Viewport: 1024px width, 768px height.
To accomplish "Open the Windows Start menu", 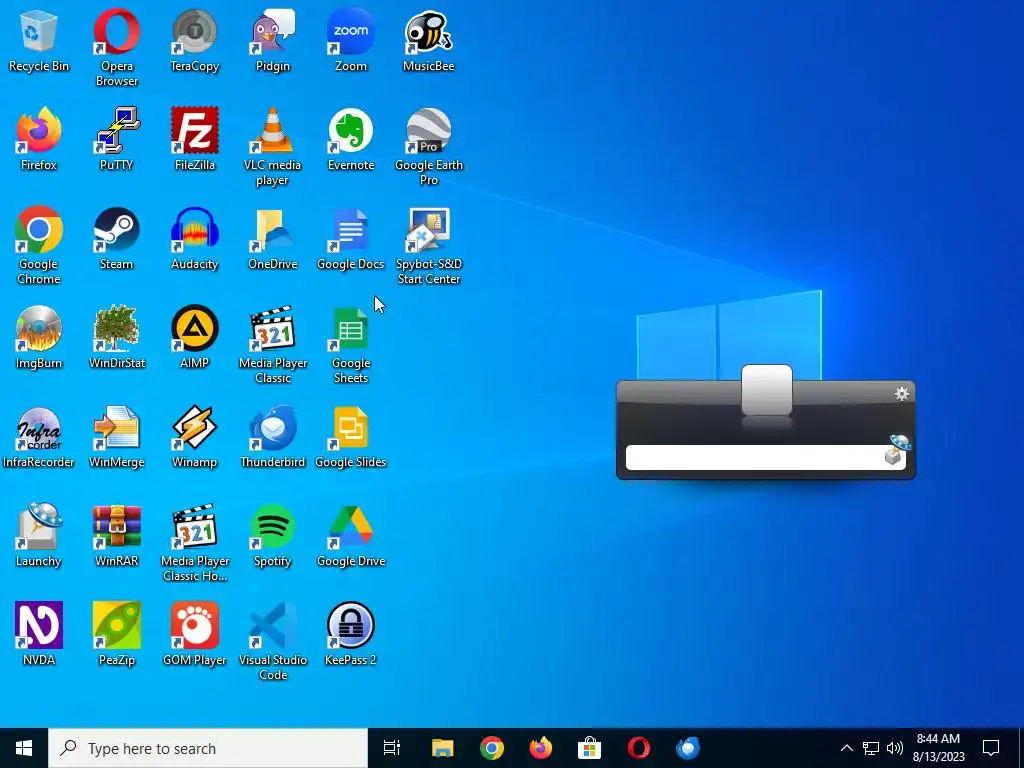I will tap(24, 748).
